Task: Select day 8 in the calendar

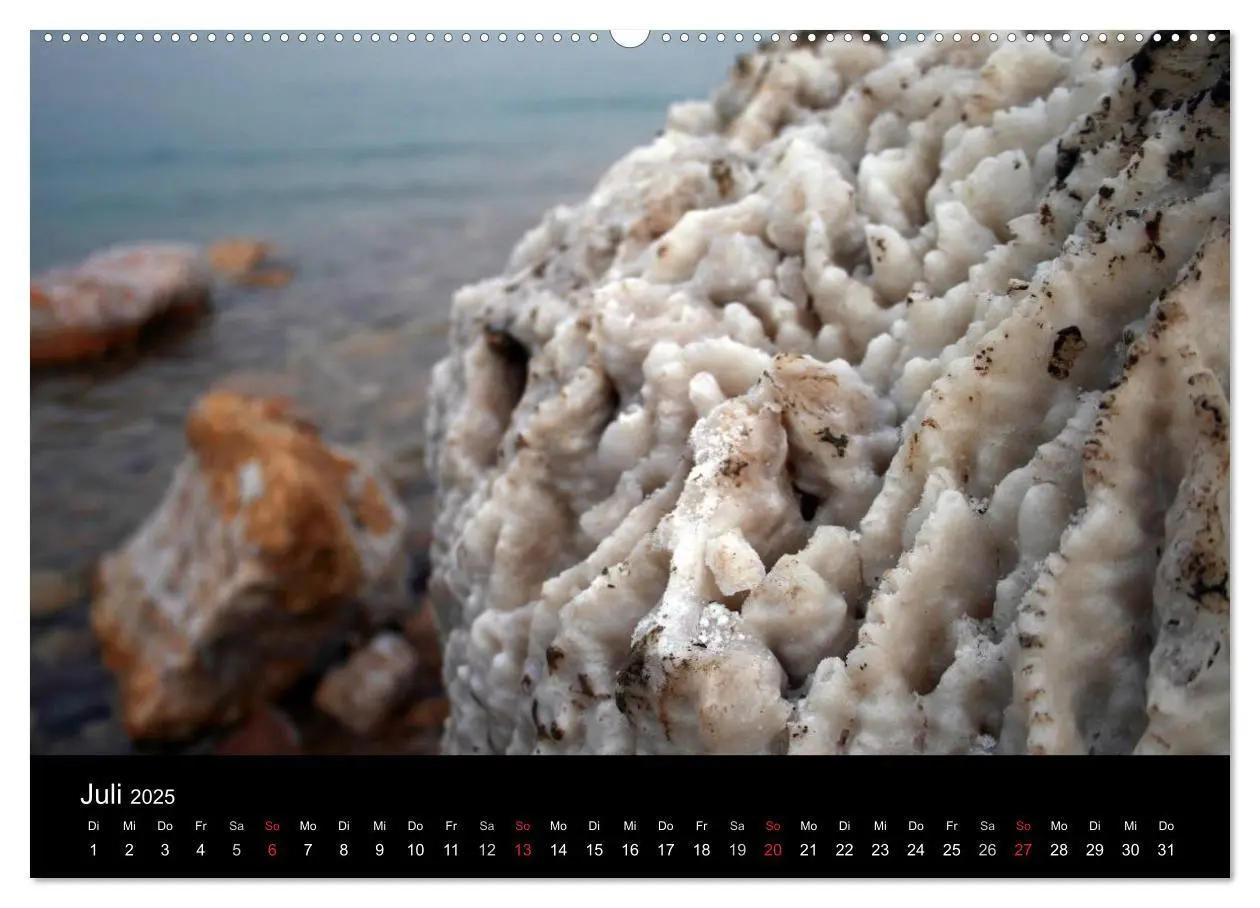Action: click(344, 850)
